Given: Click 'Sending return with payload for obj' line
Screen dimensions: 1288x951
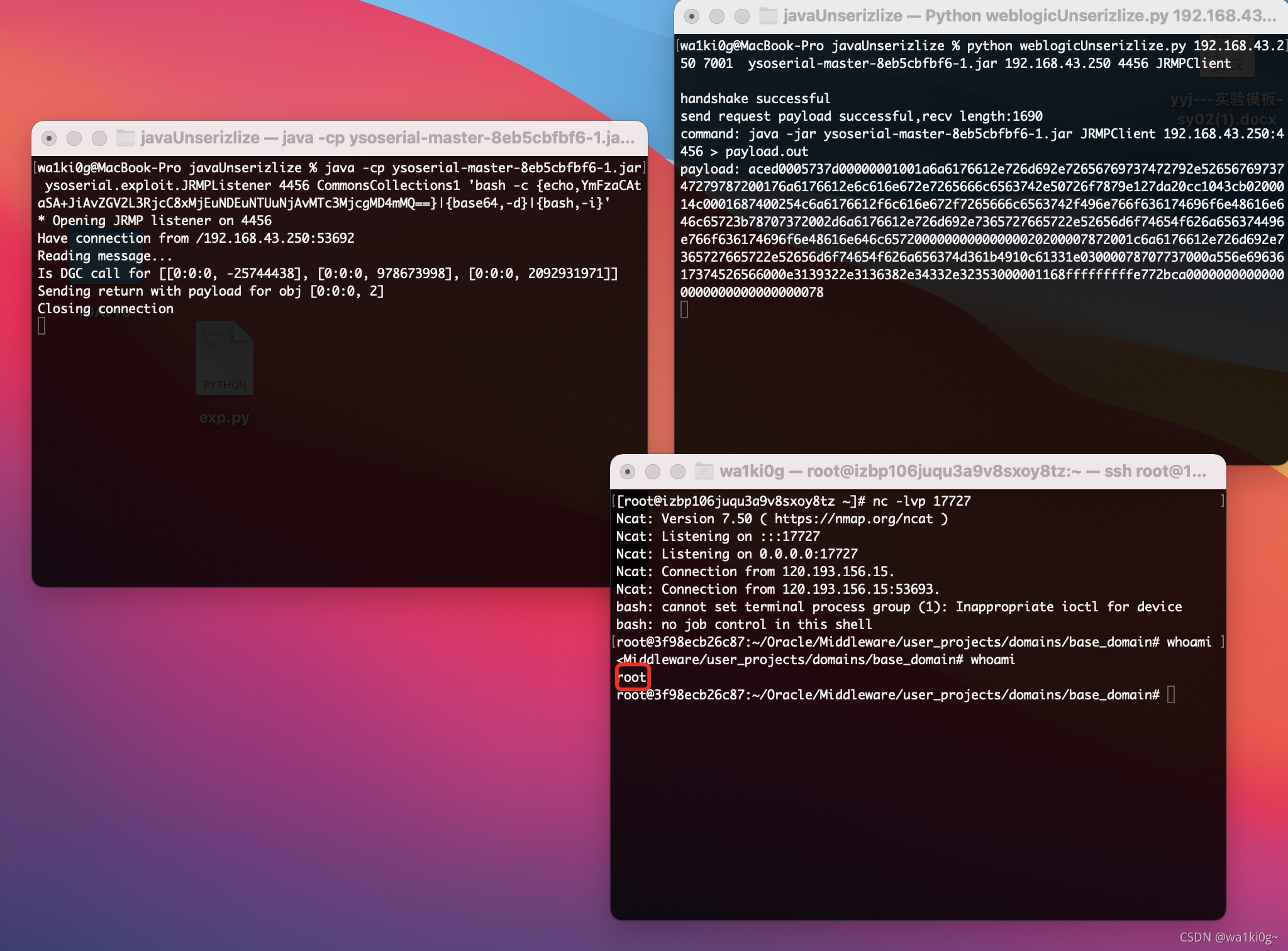Looking at the screenshot, I should pyautogui.click(x=211, y=291).
